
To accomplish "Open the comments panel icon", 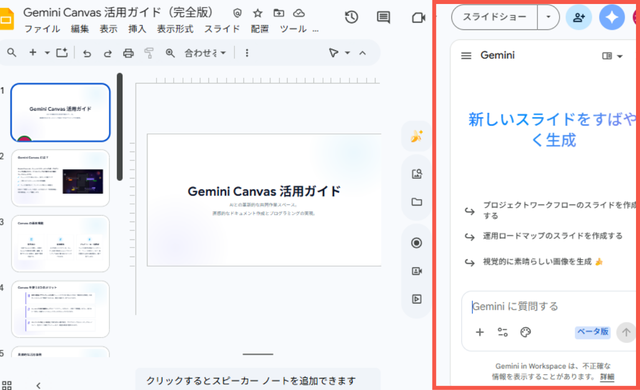I will (x=383, y=17).
